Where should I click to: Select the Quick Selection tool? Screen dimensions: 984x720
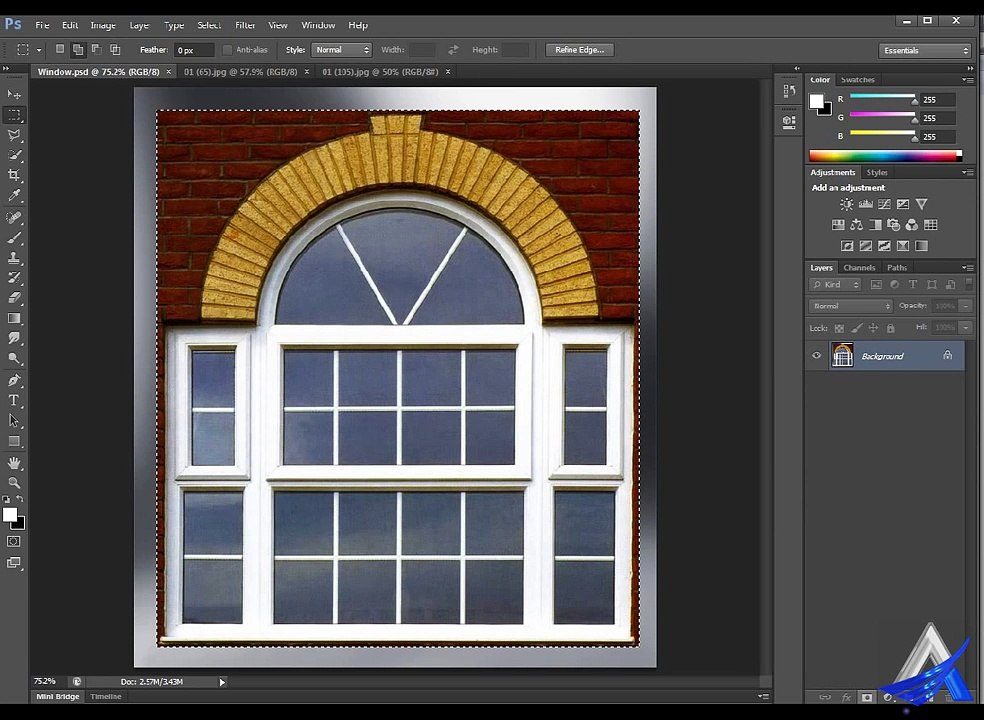[x=14, y=155]
